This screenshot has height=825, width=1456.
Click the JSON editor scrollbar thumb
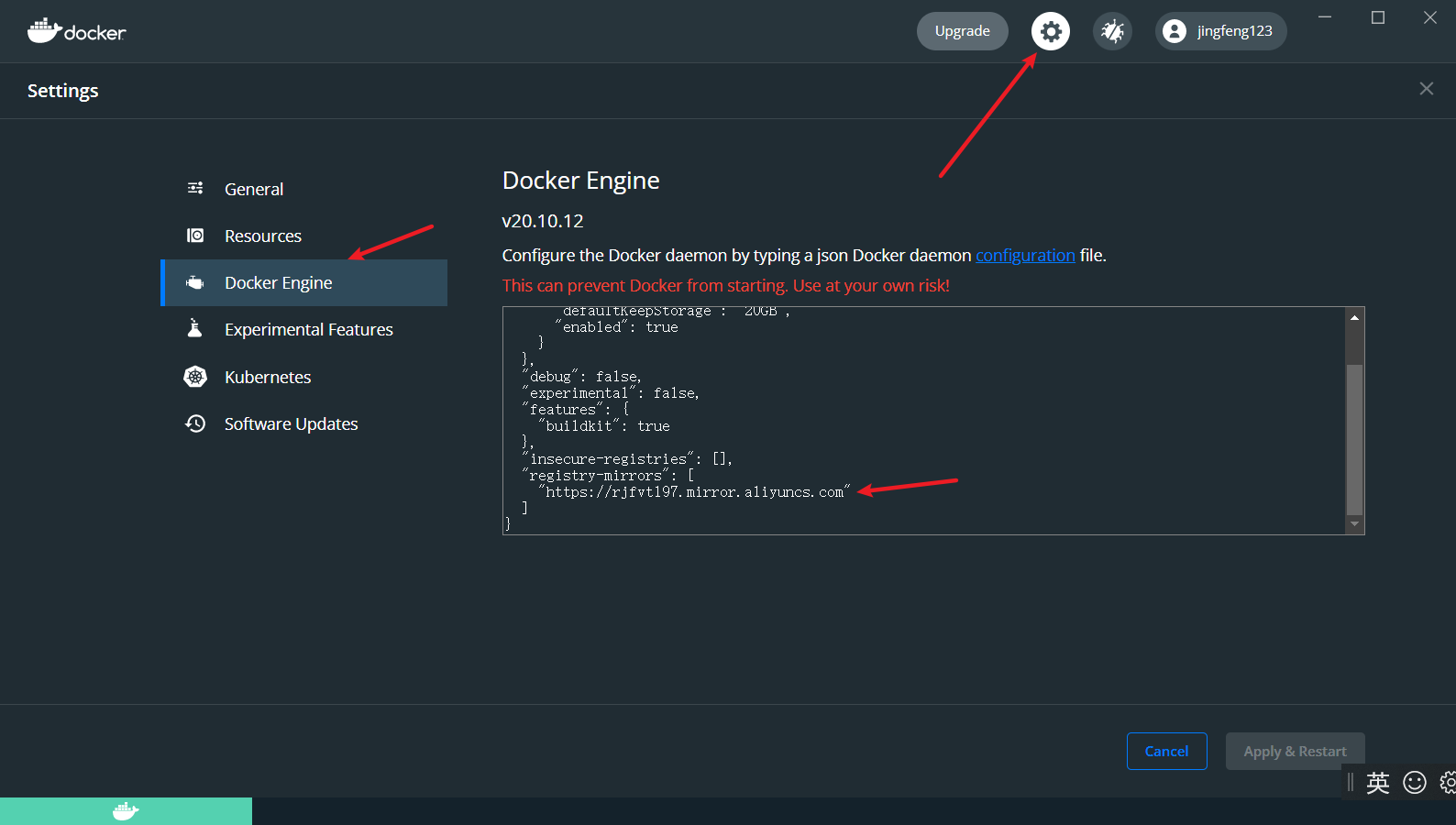[x=1354, y=439]
